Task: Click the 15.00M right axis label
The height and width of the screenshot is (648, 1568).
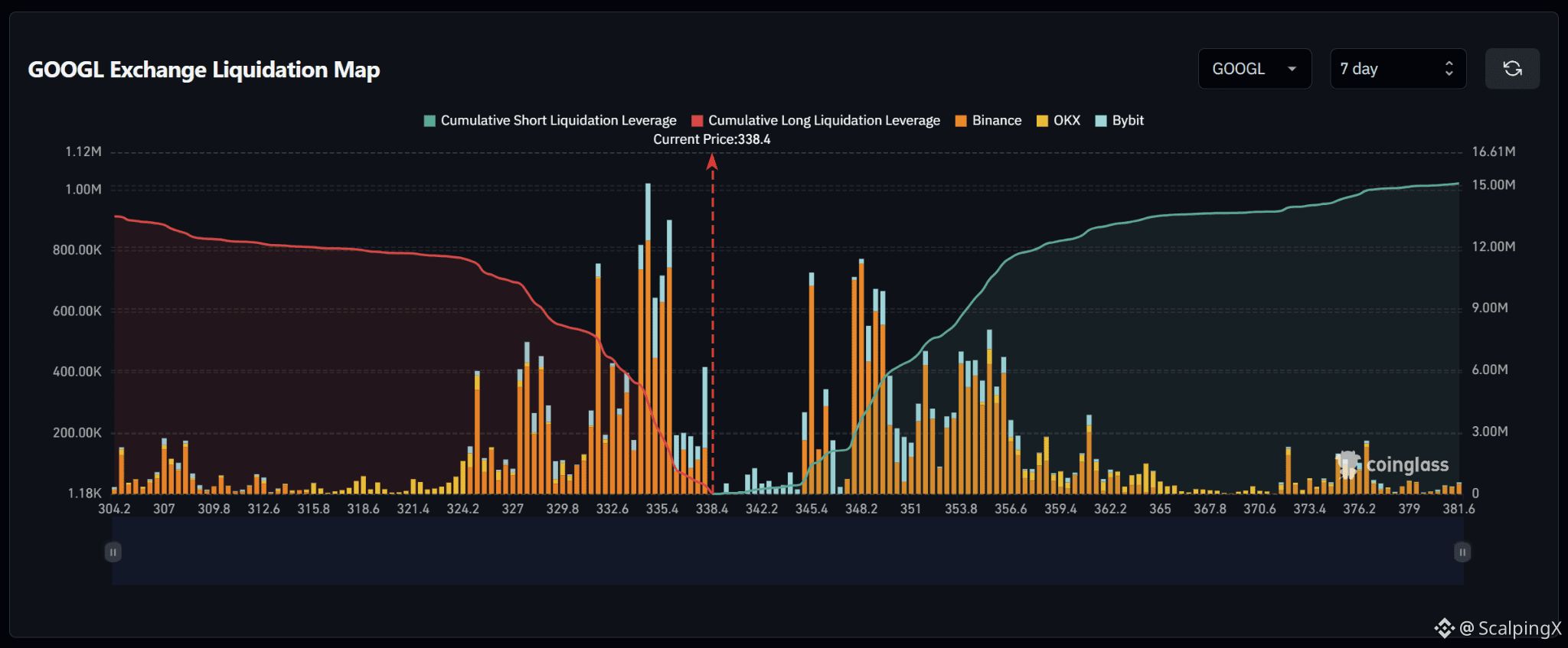Action: coord(1494,185)
